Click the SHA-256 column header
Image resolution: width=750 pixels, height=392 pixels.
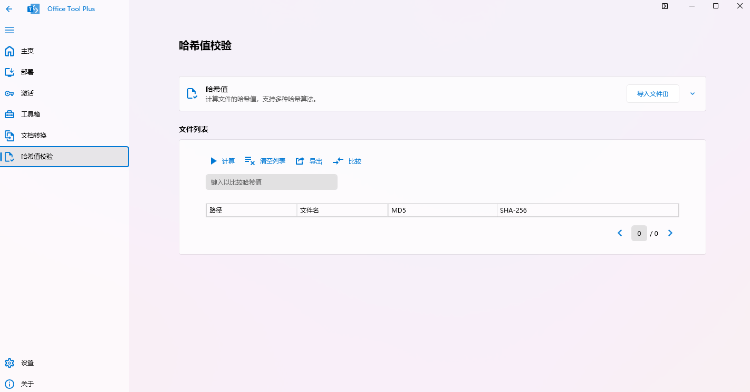pos(588,210)
